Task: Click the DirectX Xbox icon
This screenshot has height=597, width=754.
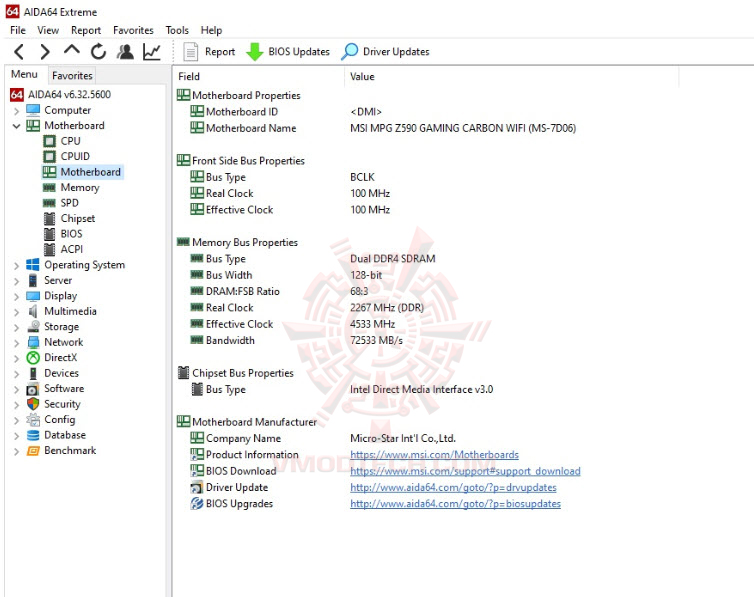Action: point(33,357)
